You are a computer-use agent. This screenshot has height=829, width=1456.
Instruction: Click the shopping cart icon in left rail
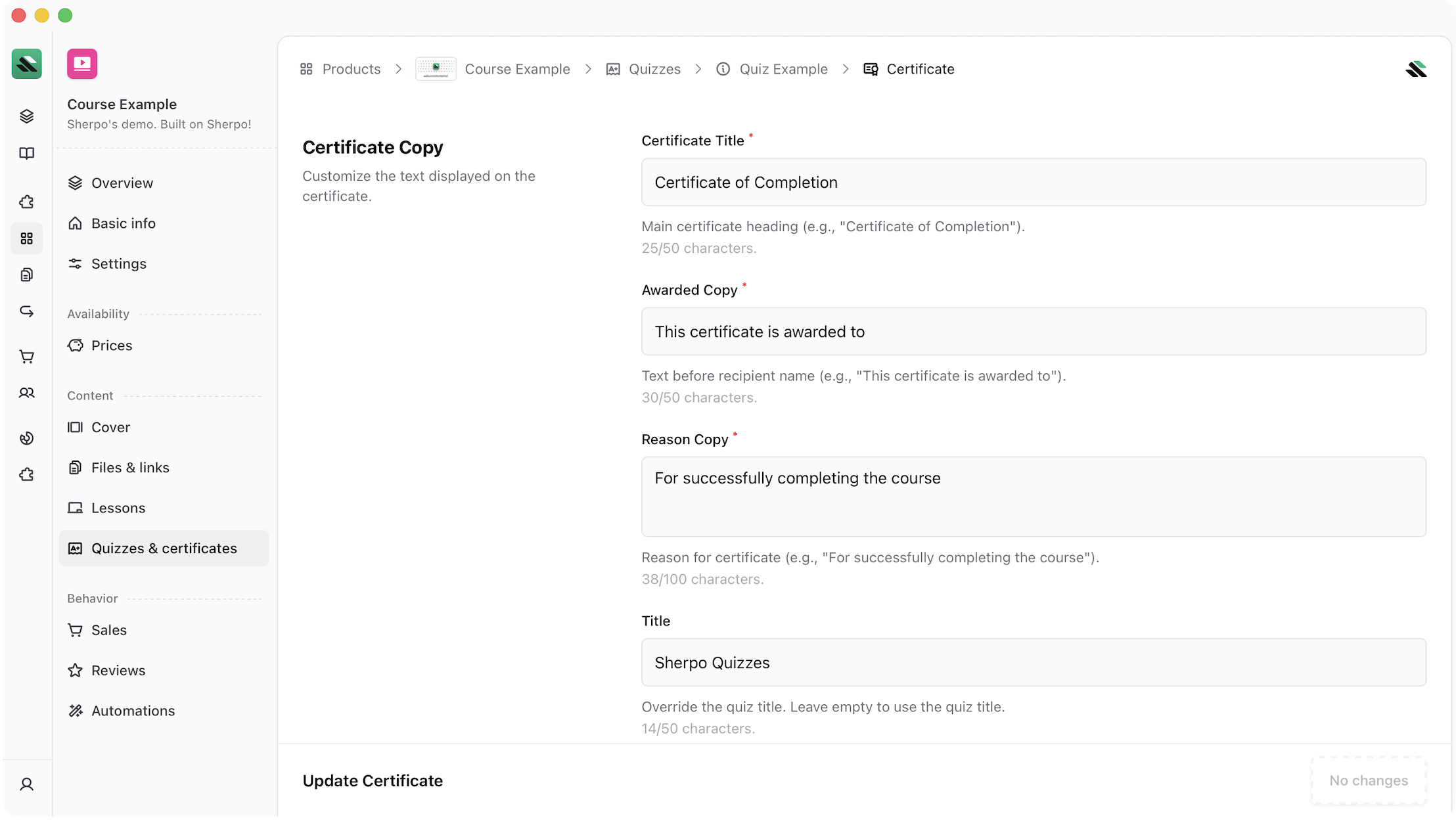tap(26, 357)
